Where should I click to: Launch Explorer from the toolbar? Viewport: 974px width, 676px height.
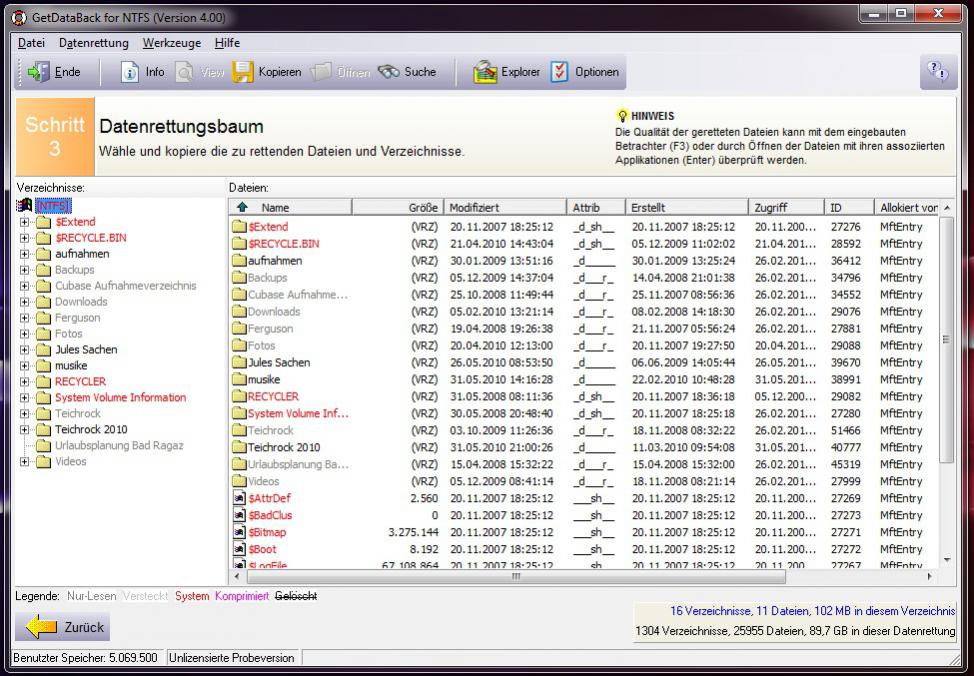tap(506, 72)
